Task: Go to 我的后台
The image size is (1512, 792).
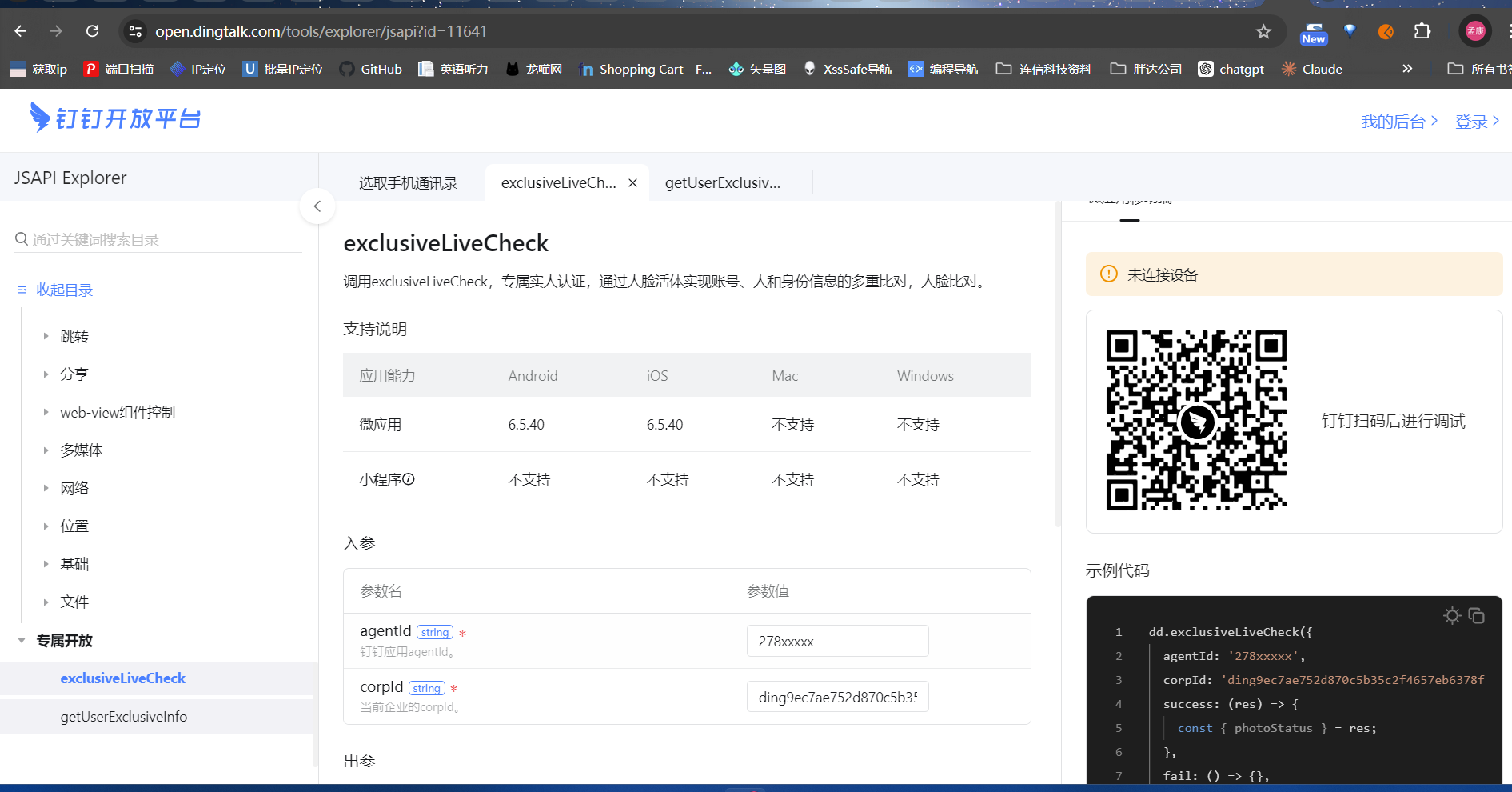Action: pos(1399,122)
